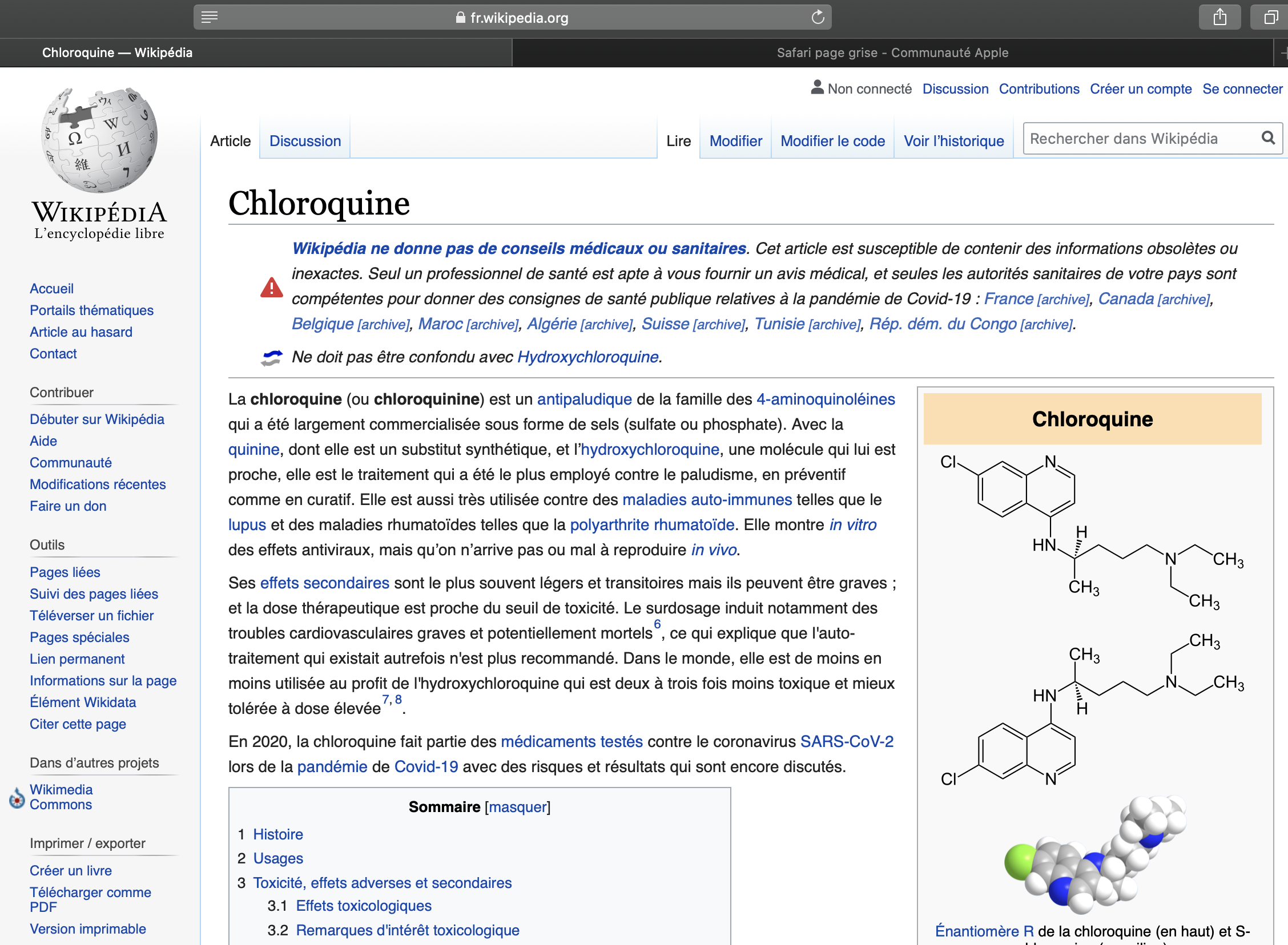1288x945 pixels.
Task: Click the show tab overview icon
Action: tap(1270, 17)
